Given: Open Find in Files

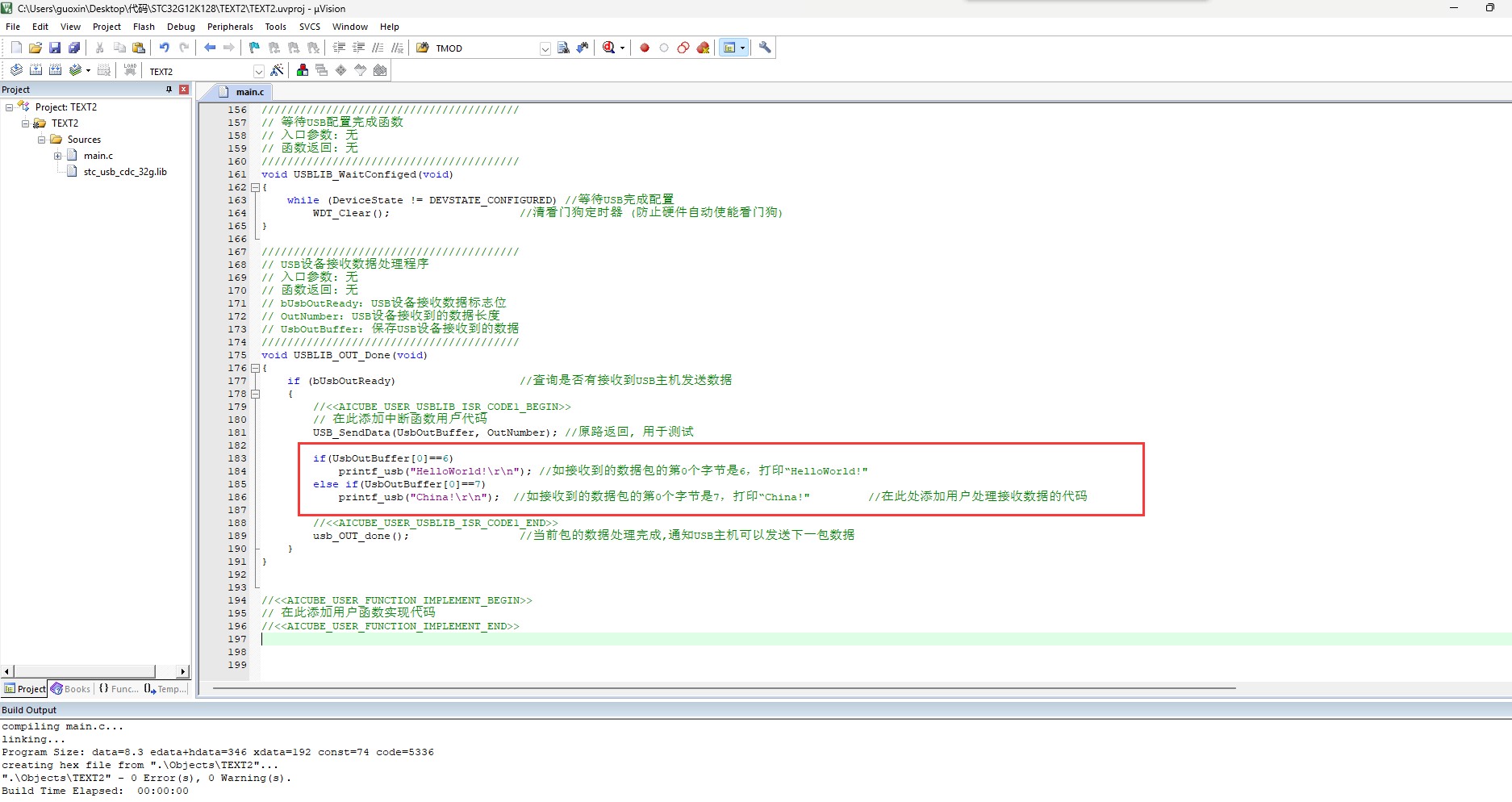Looking at the screenshot, I should [x=422, y=48].
